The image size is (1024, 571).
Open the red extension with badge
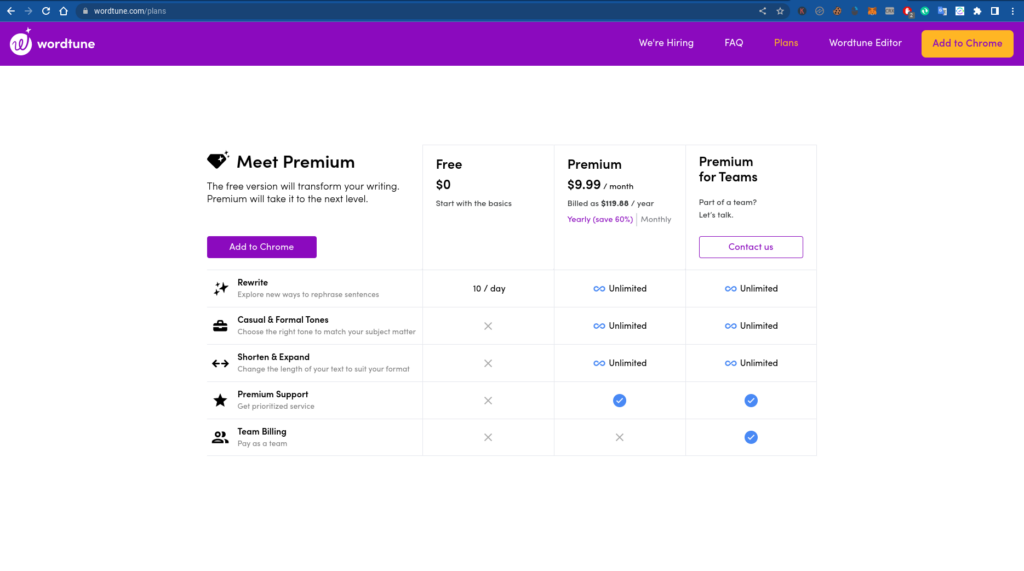[908, 11]
